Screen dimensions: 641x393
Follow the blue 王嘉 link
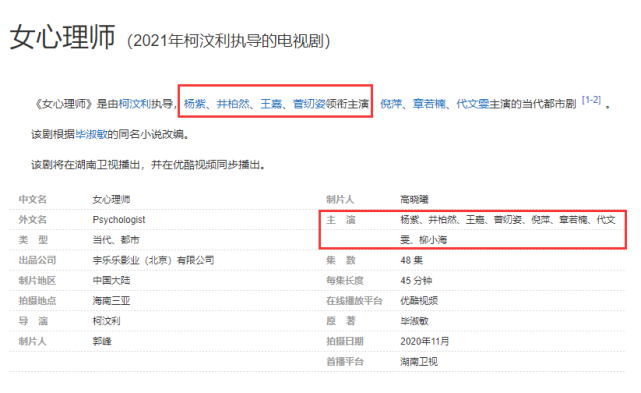(x=271, y=104)
